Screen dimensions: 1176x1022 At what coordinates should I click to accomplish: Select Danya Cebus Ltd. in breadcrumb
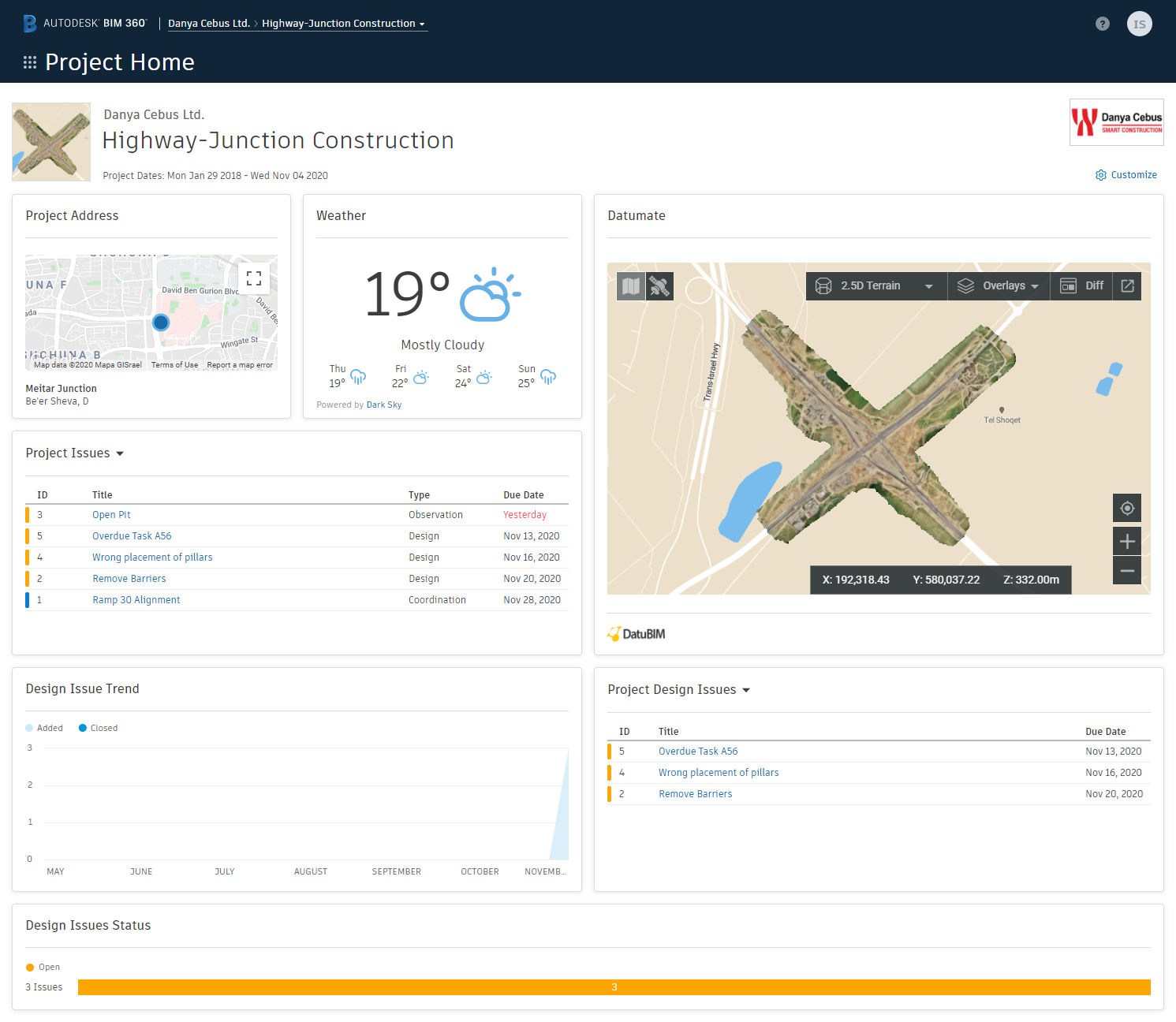(x=209, y=24)
